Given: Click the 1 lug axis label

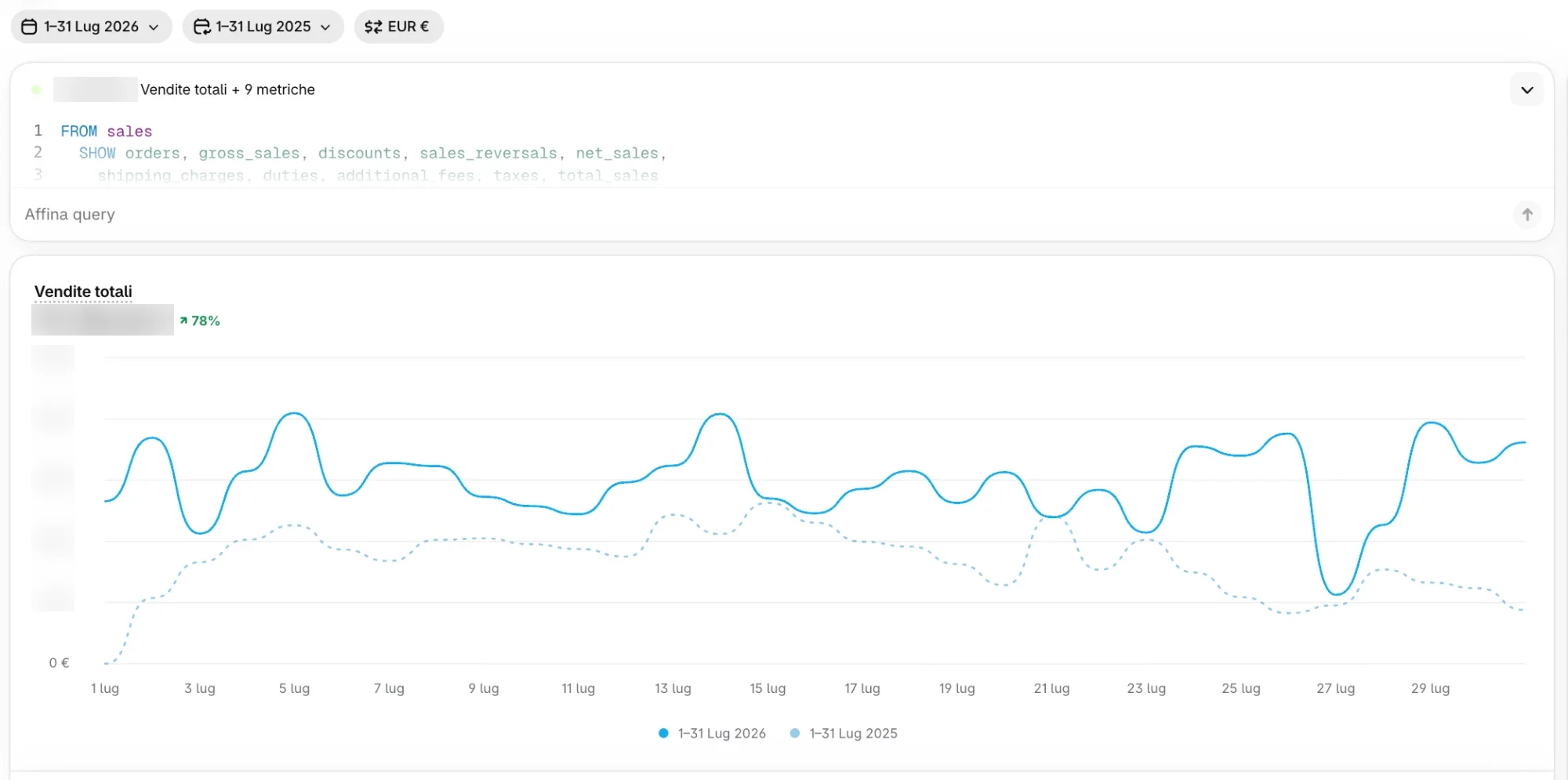Looking at the screenshot, I should click(105, 688).
